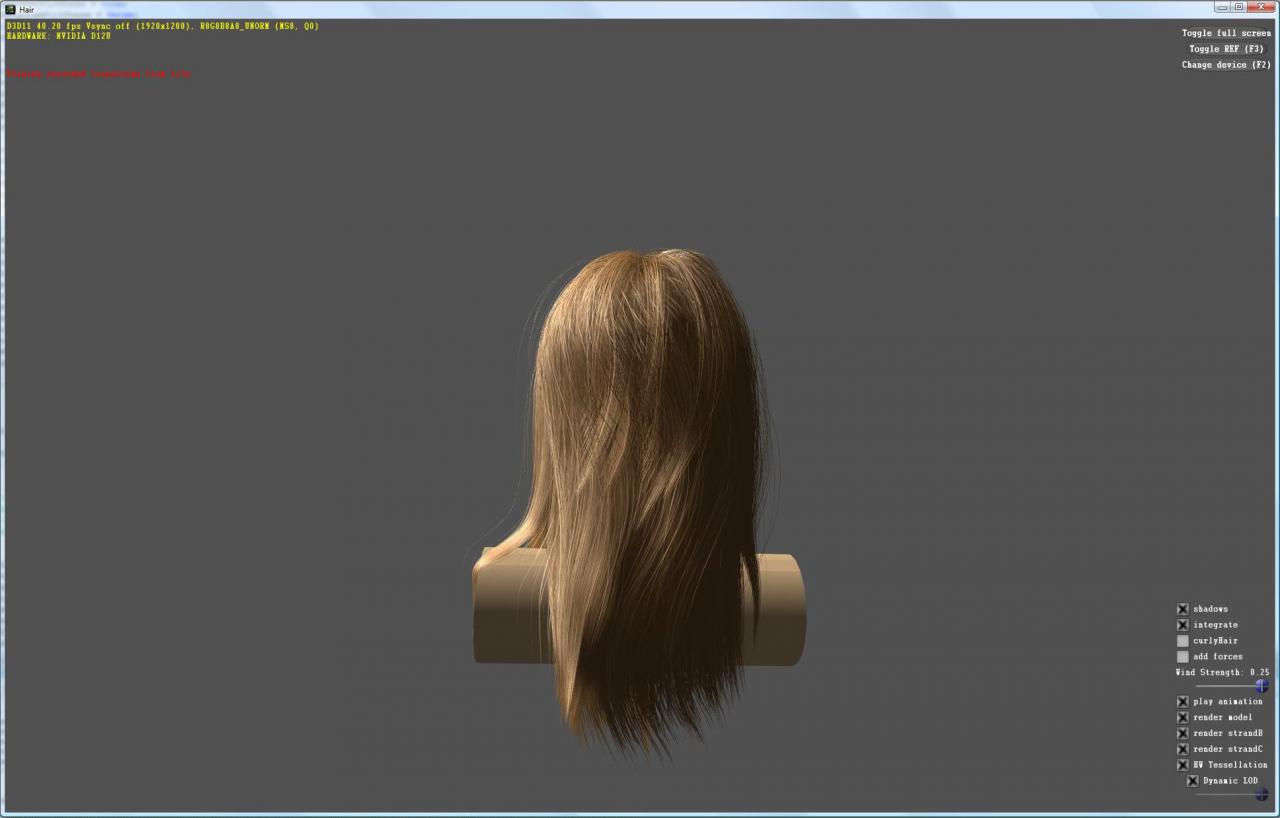Click the Toggle REF (F3) button
The width and height of the screenshot is (1280, 818).
tap(1226, 49)
